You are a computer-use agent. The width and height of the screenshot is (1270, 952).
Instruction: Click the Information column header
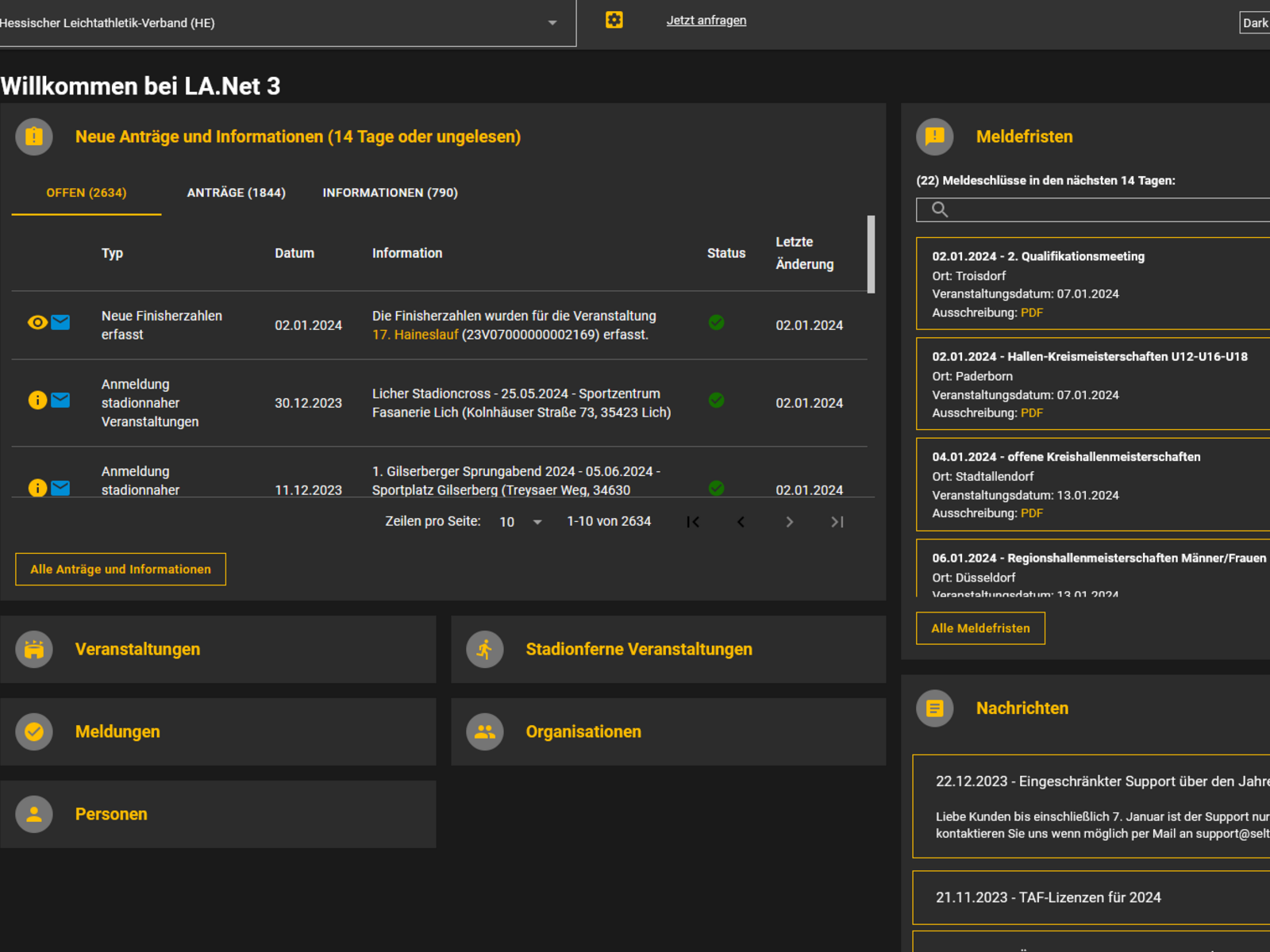[407, 253]
